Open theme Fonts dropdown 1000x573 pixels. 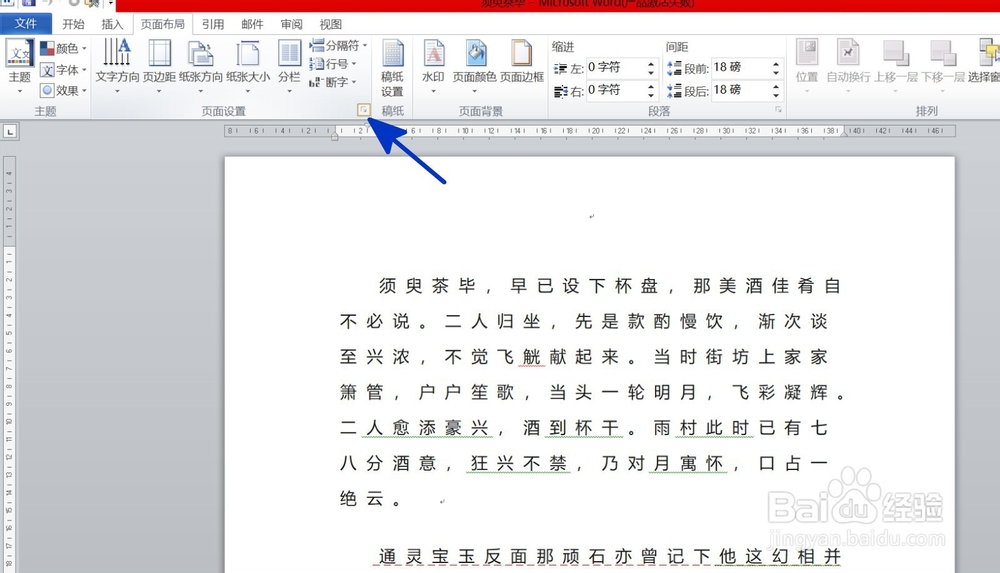tap(63, 70)
